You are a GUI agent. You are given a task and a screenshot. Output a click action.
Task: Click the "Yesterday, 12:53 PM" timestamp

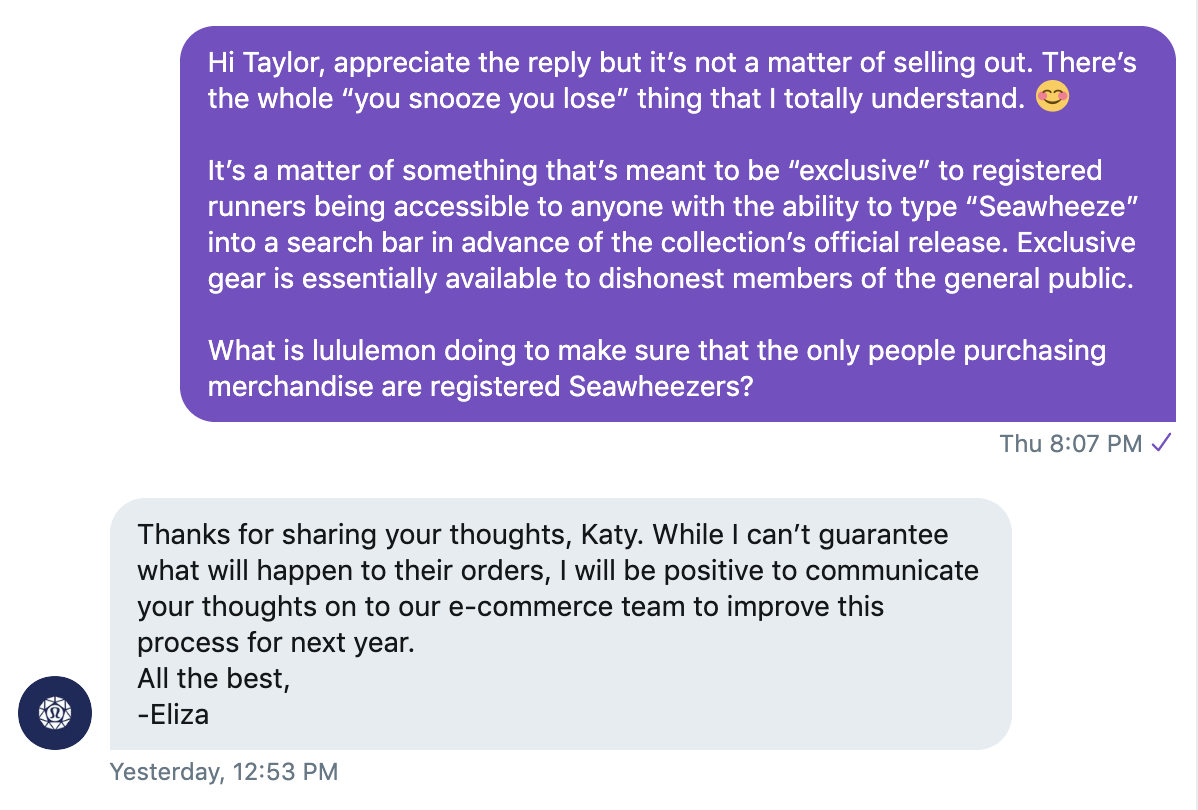pyautogui.click(x=224, y=772)
